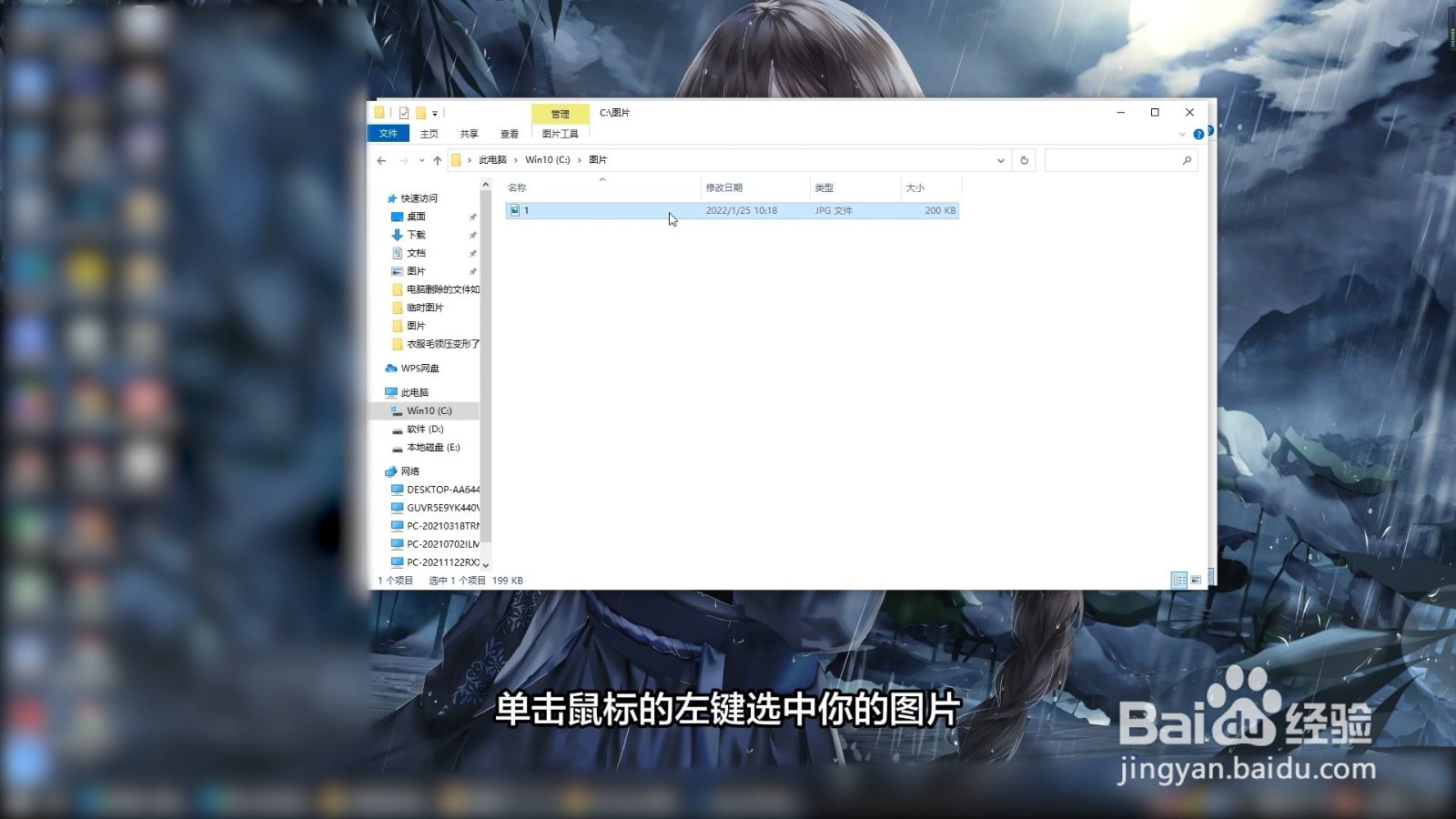Screen dimensions: 1456x819
Task: Switch to large icons view in status bar
Action: point(1196,580)
